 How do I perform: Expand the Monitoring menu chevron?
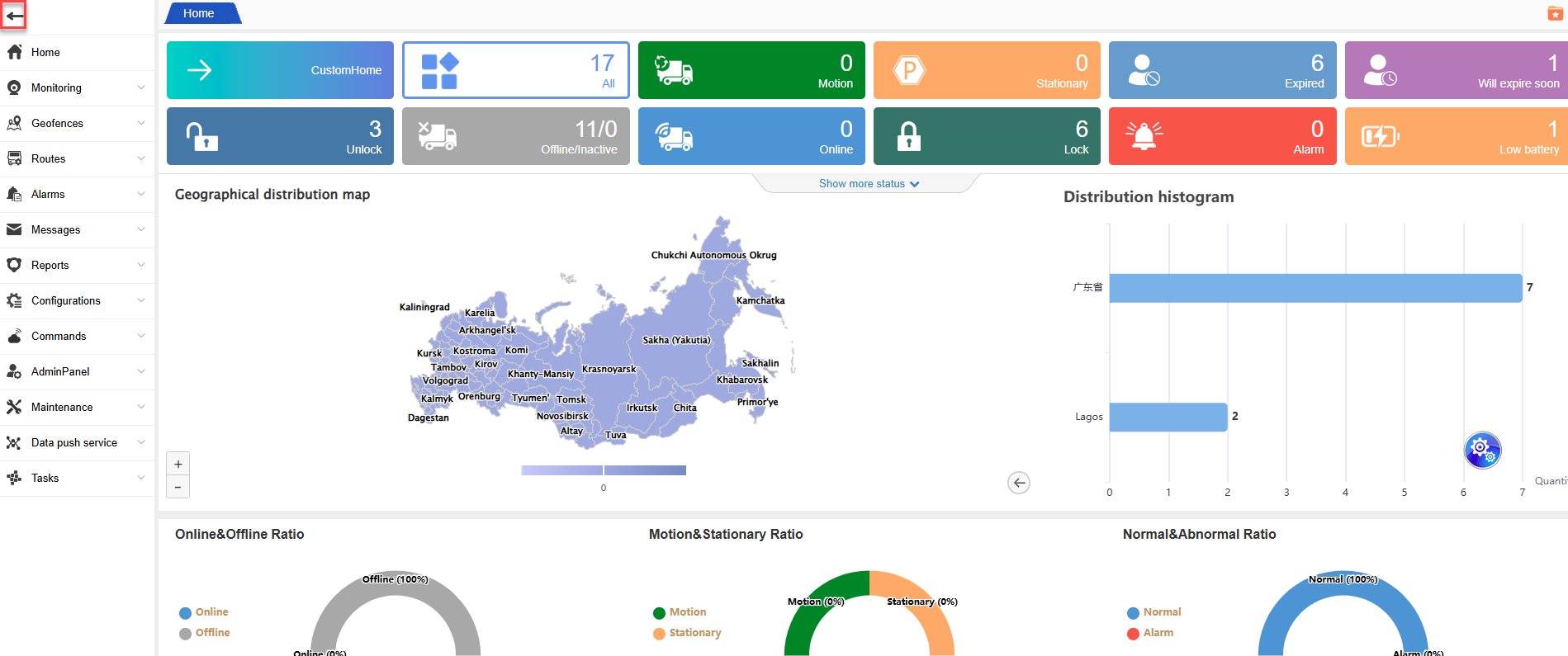141,87
